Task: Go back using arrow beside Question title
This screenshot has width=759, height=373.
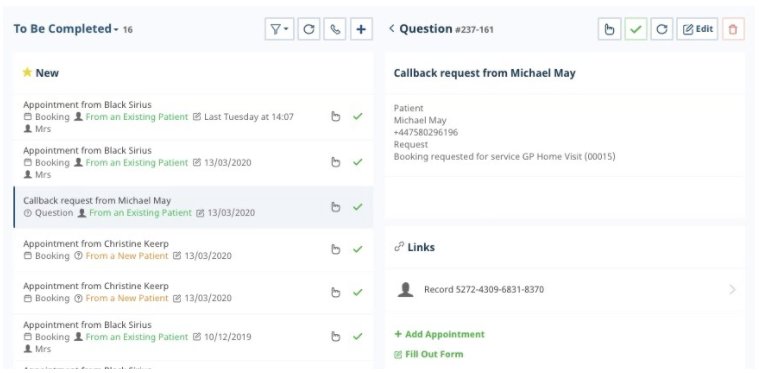Action: (392, 29)
